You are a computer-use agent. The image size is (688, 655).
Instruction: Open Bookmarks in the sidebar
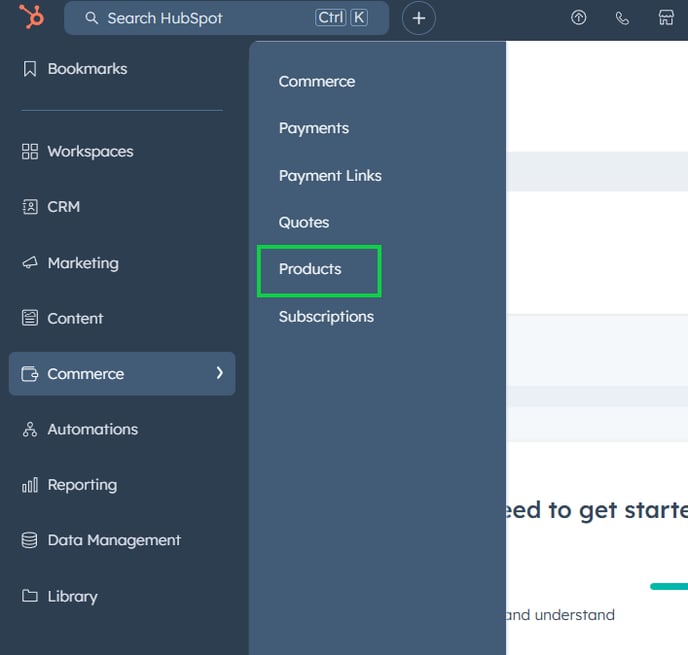pos(87,69)
